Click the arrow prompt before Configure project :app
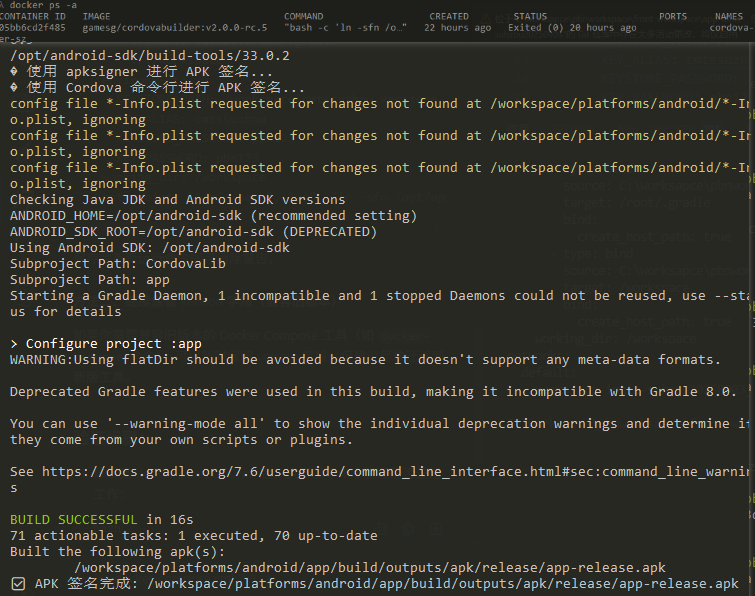Viewport: 755px width, 596px height. 14,343
